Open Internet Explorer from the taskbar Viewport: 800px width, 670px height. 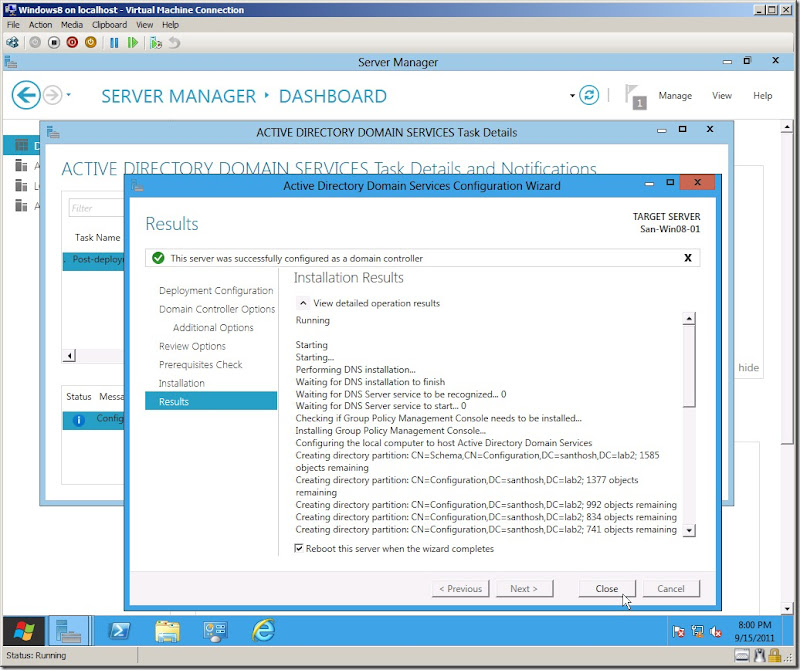click(264, 631)
